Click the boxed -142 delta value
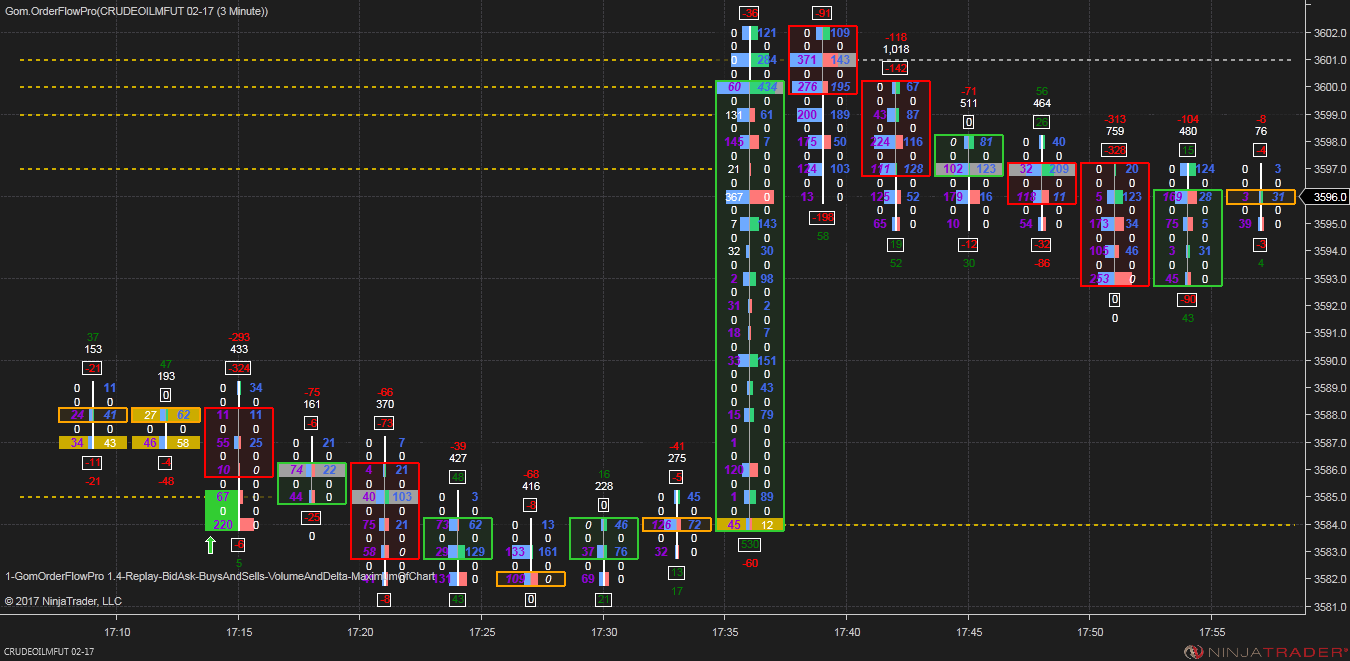Screen dimensions: 1350x661 (x=896, y=68)
